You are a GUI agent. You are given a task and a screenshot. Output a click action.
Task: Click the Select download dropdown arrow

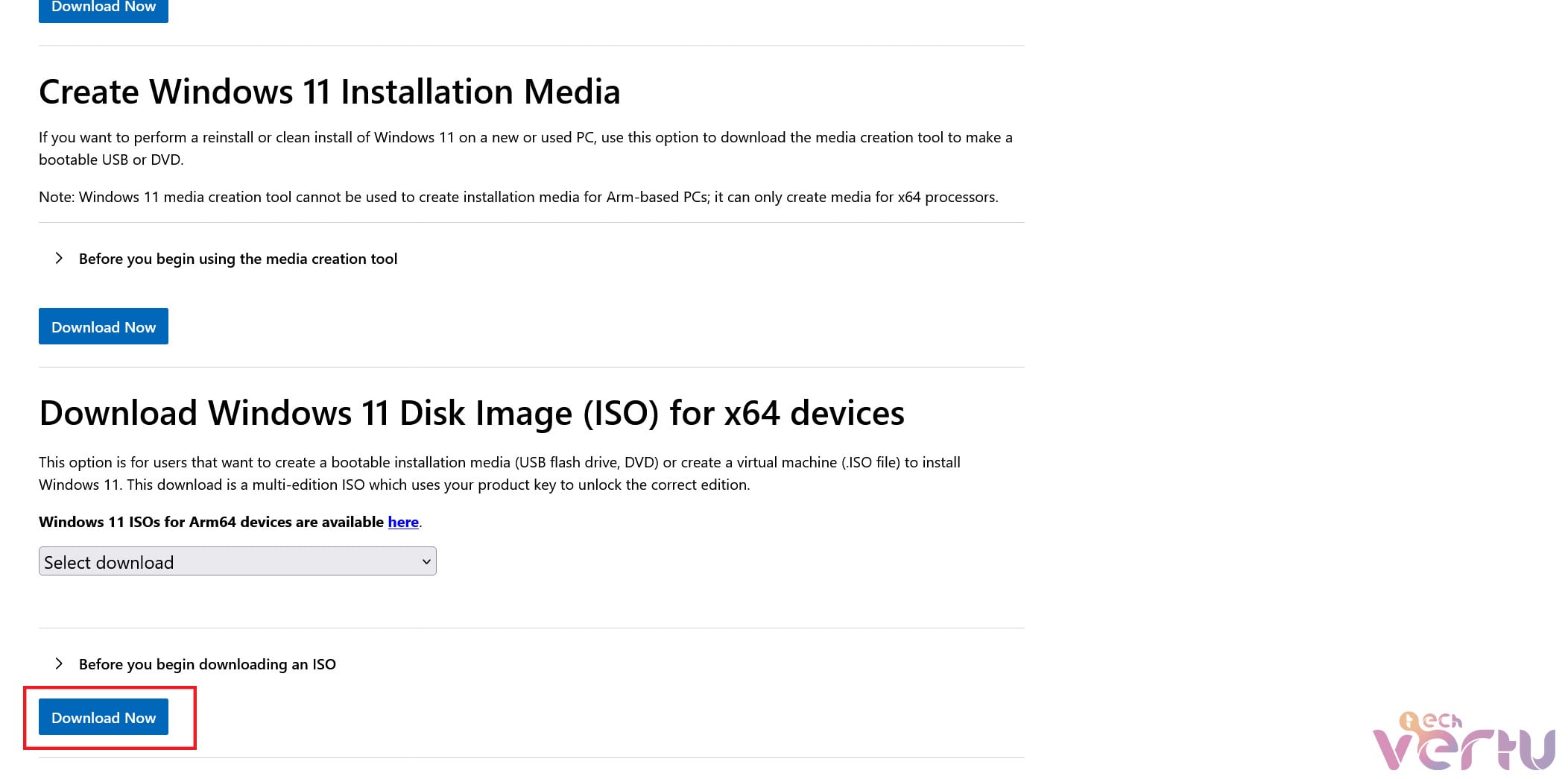[x=426, y=561]
